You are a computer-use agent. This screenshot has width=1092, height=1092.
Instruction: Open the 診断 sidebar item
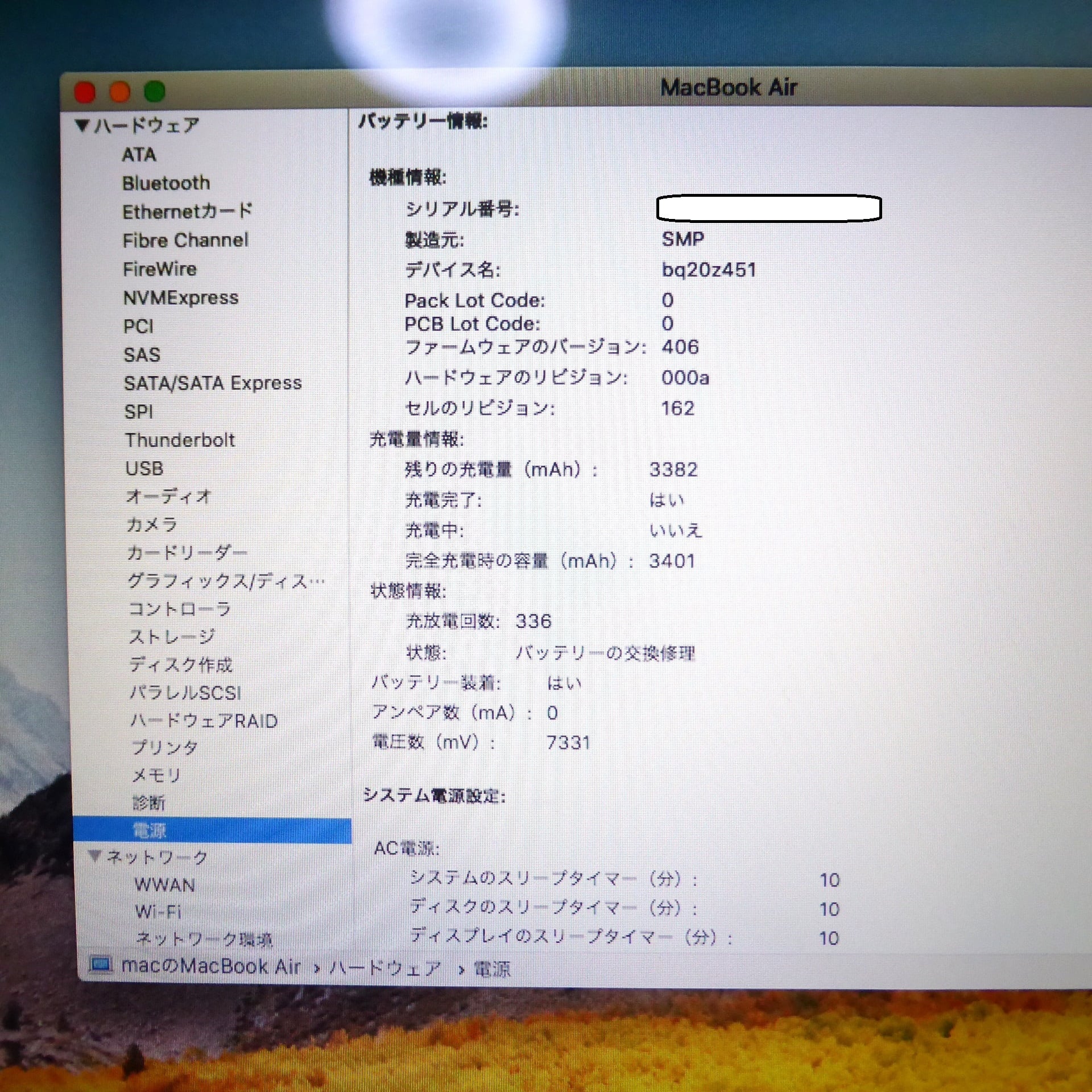click(148, 803)
